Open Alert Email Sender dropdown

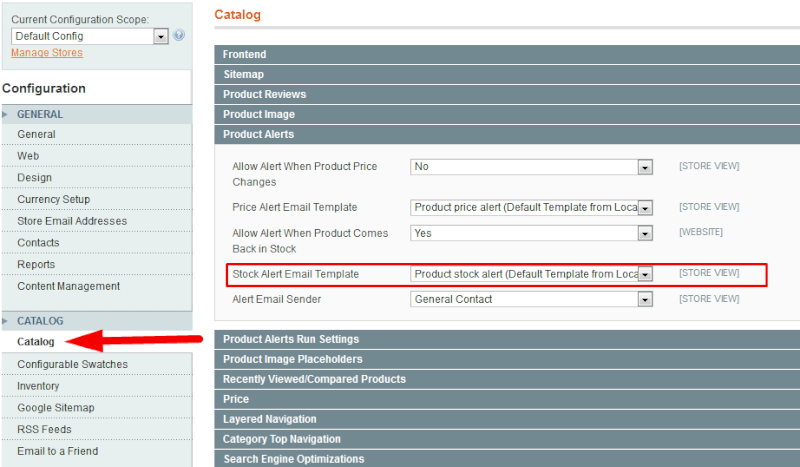531,299
